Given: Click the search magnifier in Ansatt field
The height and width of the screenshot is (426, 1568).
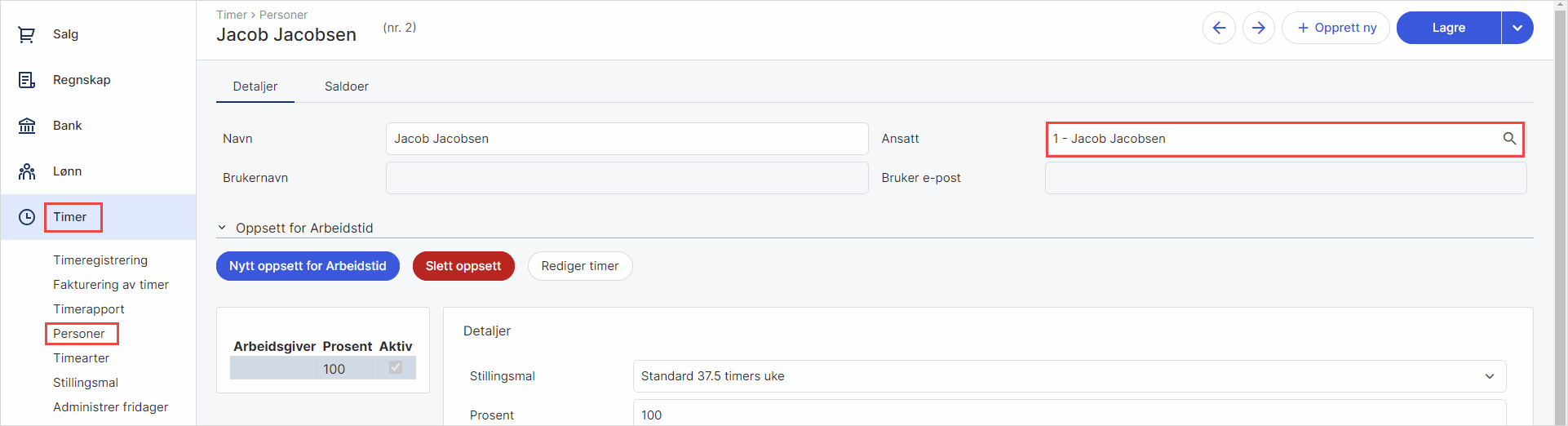Looking at the screenshot, I should tap(1509, 139).
